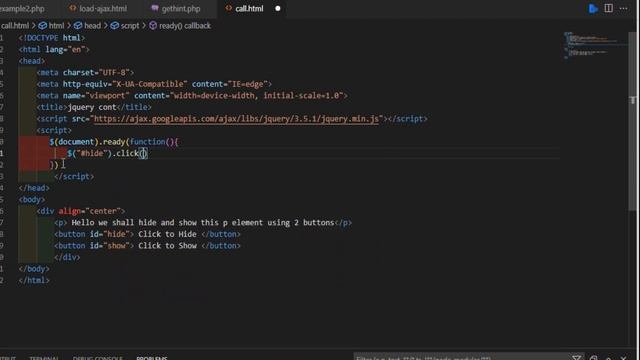Open the head breadcrumb dropdown
Image resolution: width=640 pixels, height=360 pixels.
[x=87, y=26]
